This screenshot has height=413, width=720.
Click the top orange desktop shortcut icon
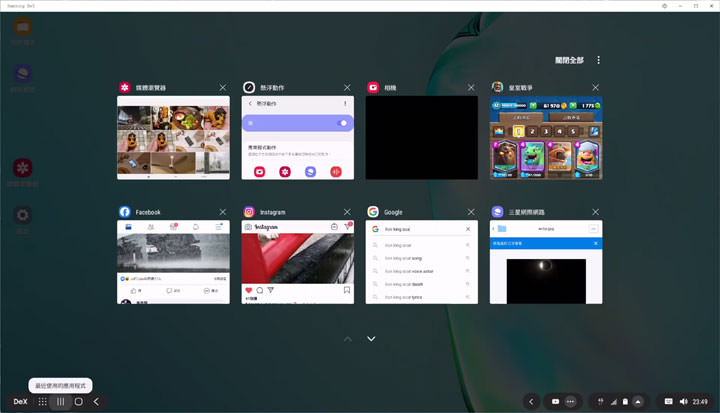pyautogui.click(x=22, y=27)
